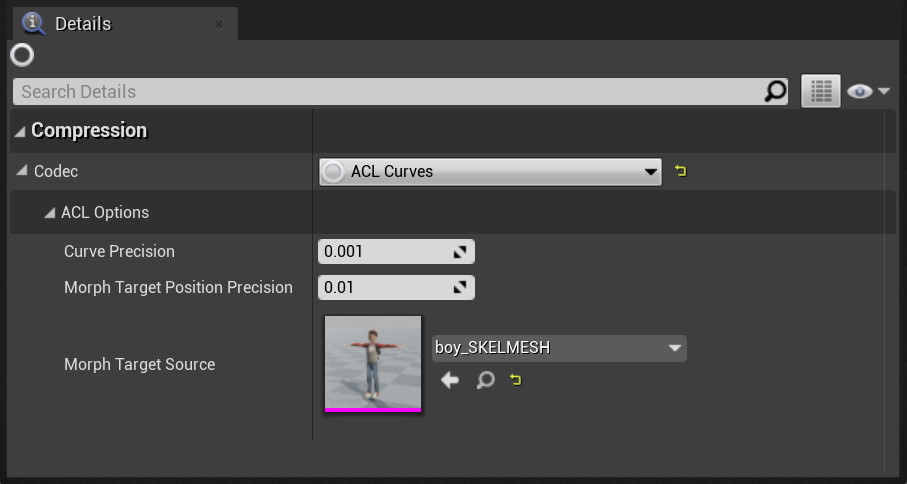Toggle the eye view options button
Viewport: 907px width, 484px height.
[x=868, y=91]
